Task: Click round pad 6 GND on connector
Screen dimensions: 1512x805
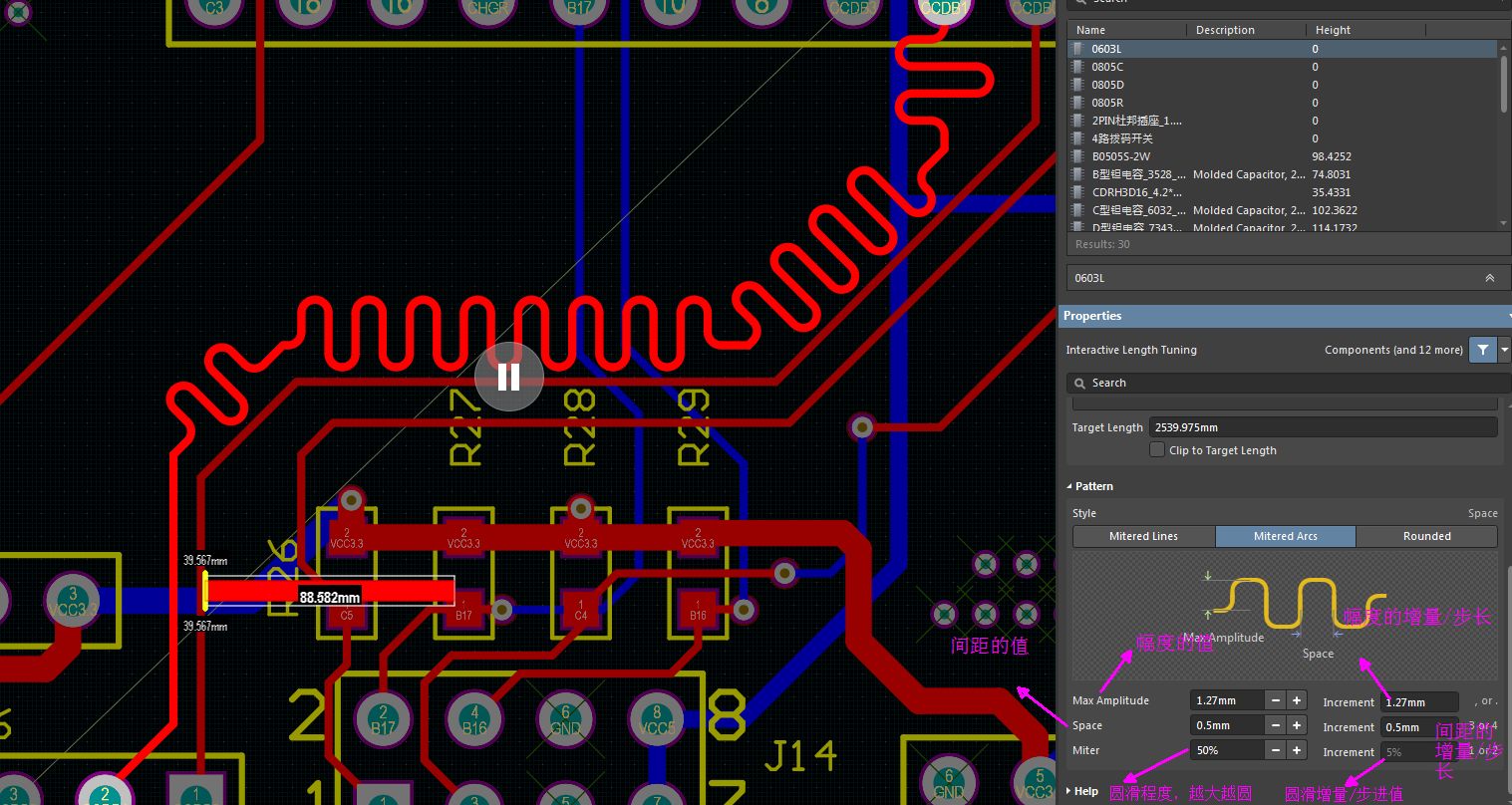Action: pos(565,719)
